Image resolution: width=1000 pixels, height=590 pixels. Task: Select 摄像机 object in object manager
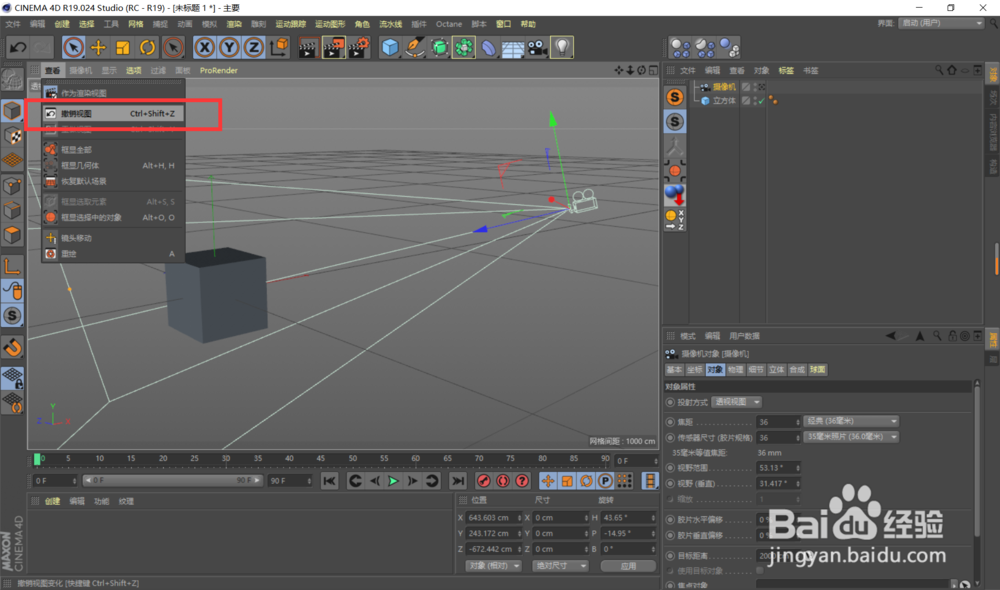724,87
